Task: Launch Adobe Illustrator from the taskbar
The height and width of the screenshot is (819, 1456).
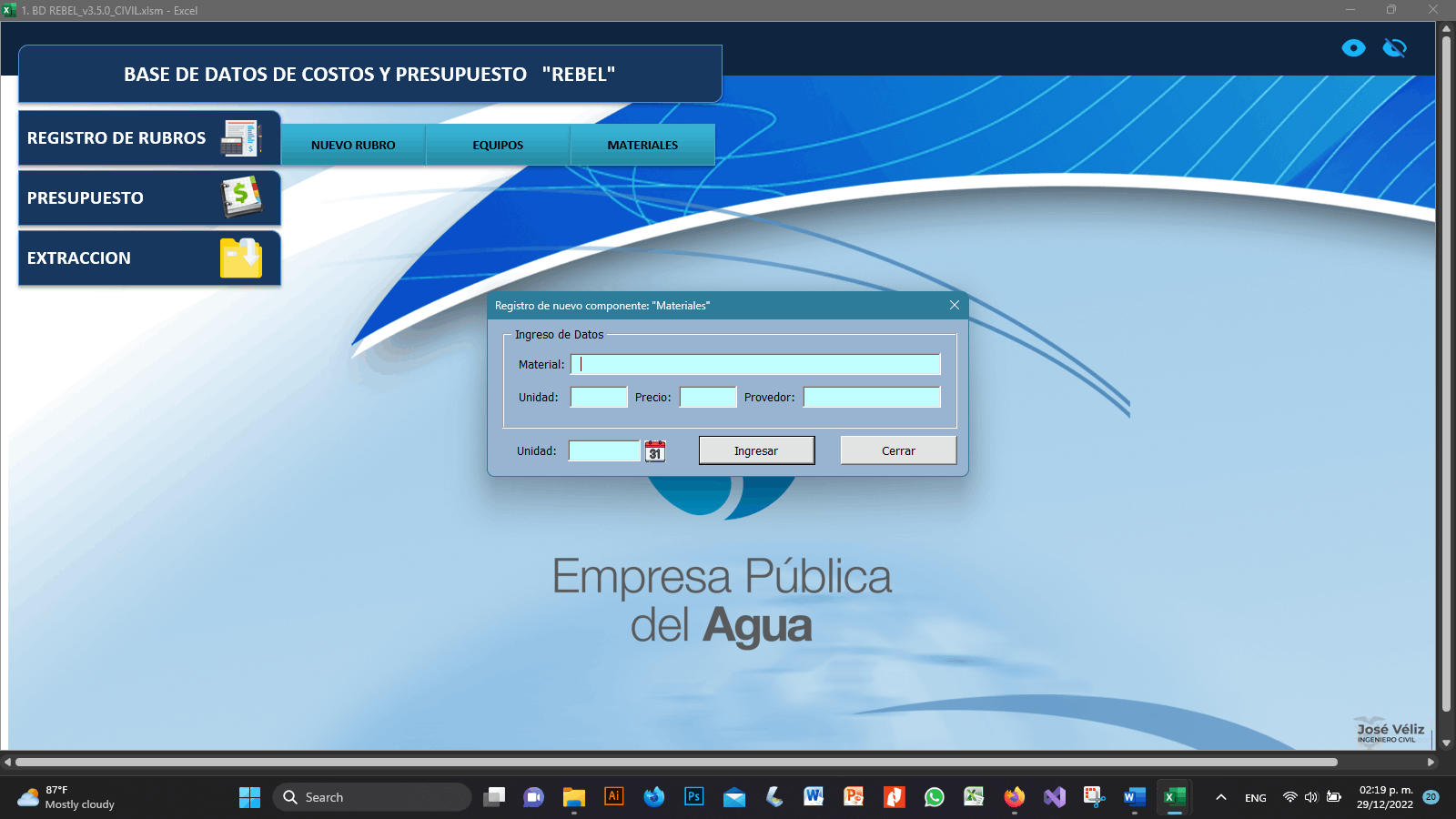Action: (x=614, y=797)
